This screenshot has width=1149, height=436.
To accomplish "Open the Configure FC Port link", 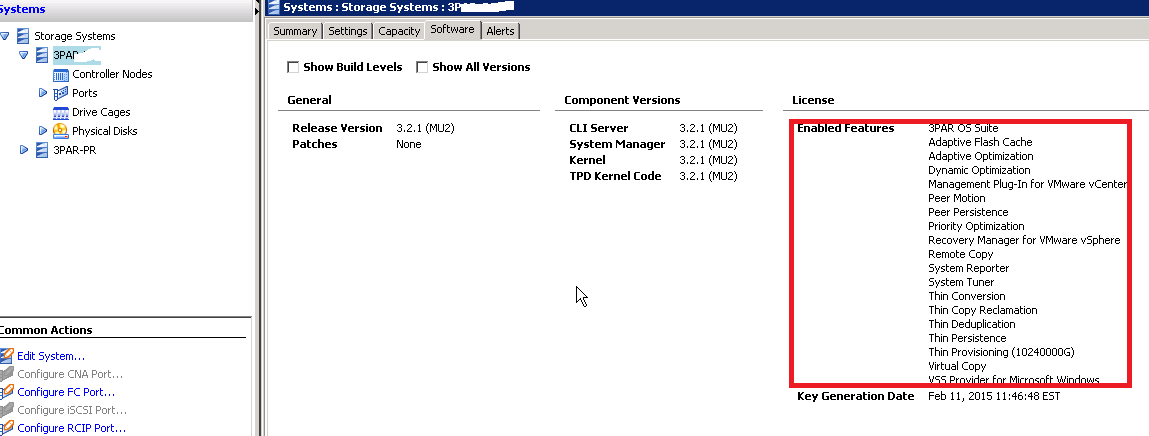I will click(x=66, y=392).
